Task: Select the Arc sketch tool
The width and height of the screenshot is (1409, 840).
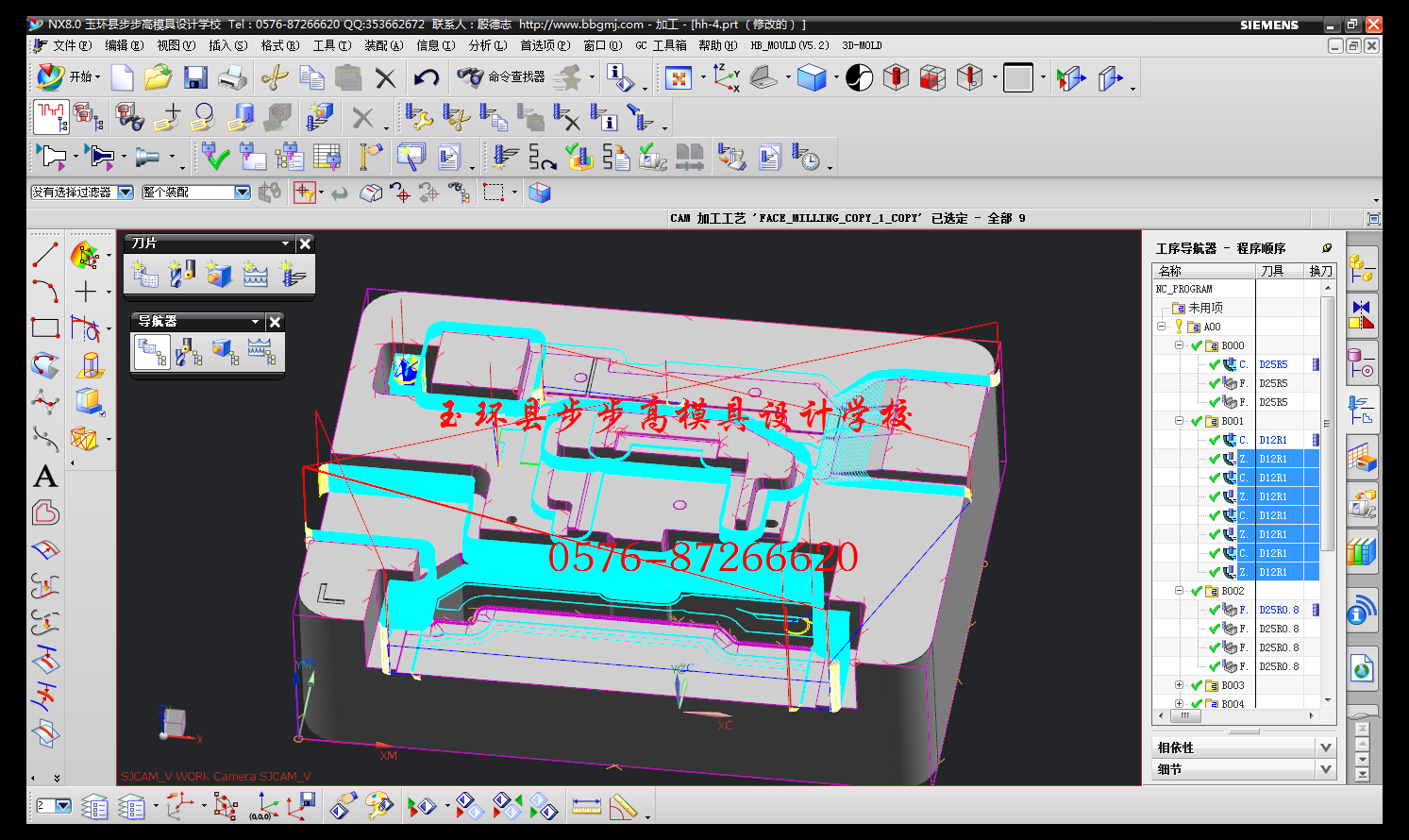Action: tap(45, 292)
